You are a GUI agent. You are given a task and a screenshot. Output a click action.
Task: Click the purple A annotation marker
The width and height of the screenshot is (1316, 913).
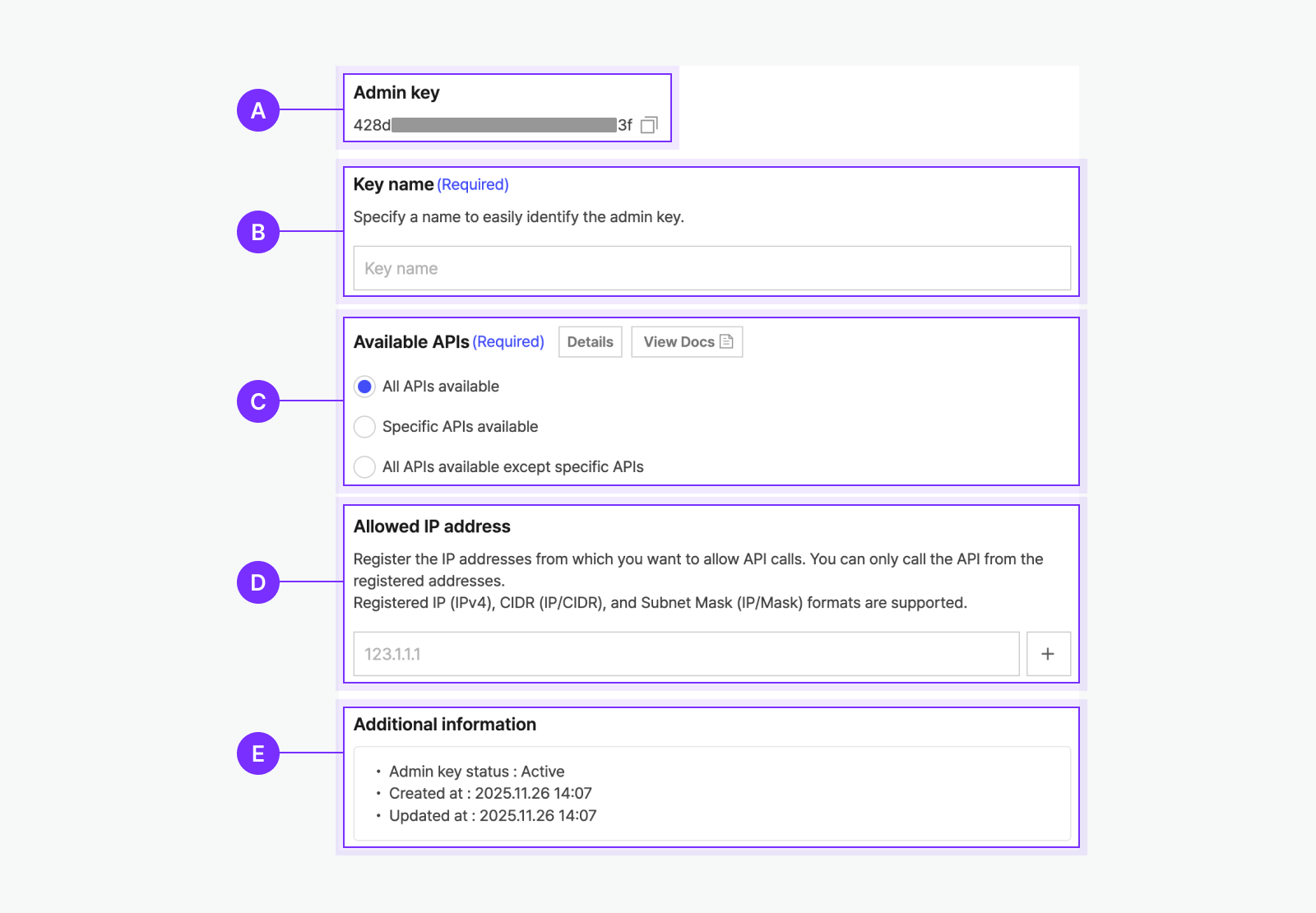(x=258, y=110)
